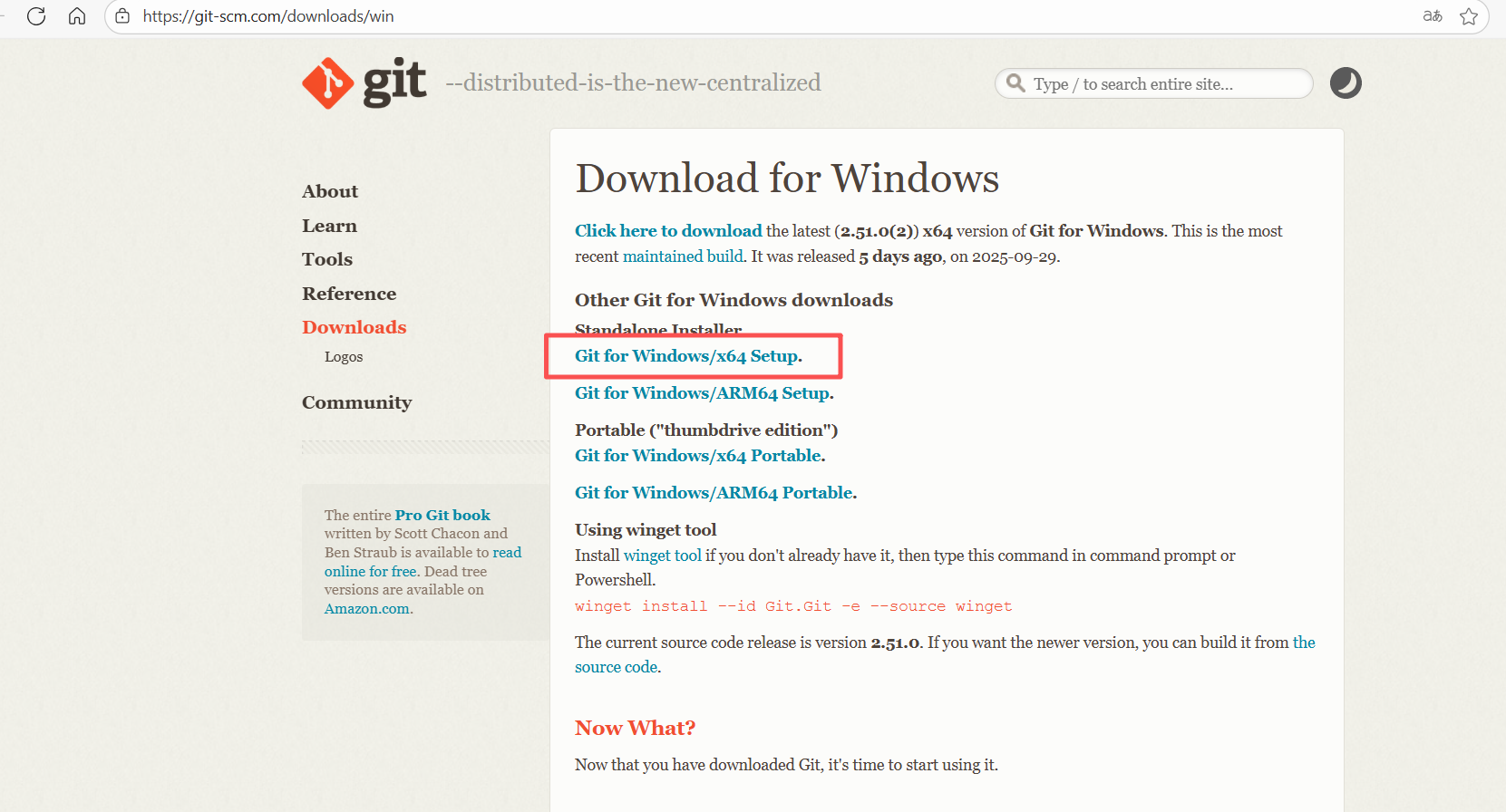Open the Pro Git book link

click(442, 515)
